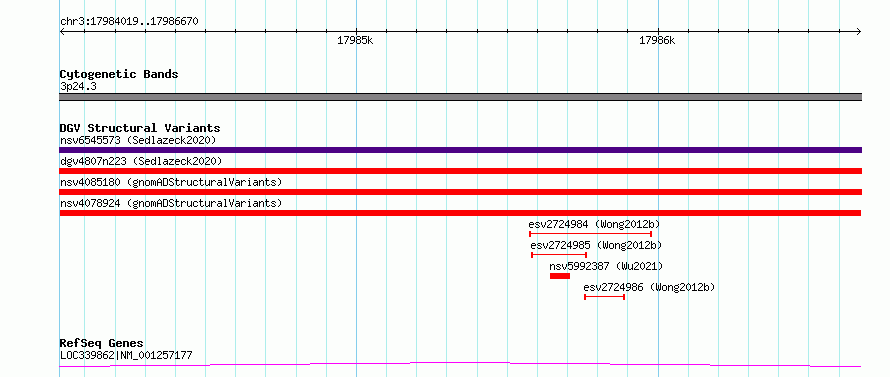The image size is (890, 377).
Task: Open the esv2724986 (Wong2012b) label
Action: pyautogui.click(x=649, y=287)
